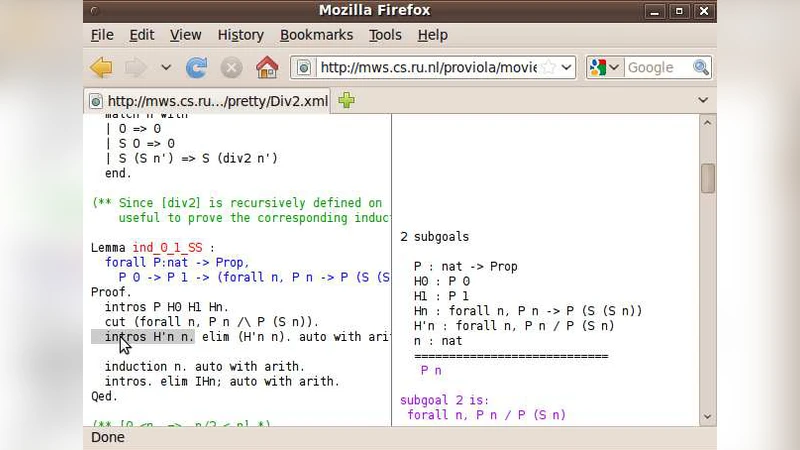Click the lemma name 'ind_0_1_SS'
This screenshot has width=800, height=450.
(167, 248)
